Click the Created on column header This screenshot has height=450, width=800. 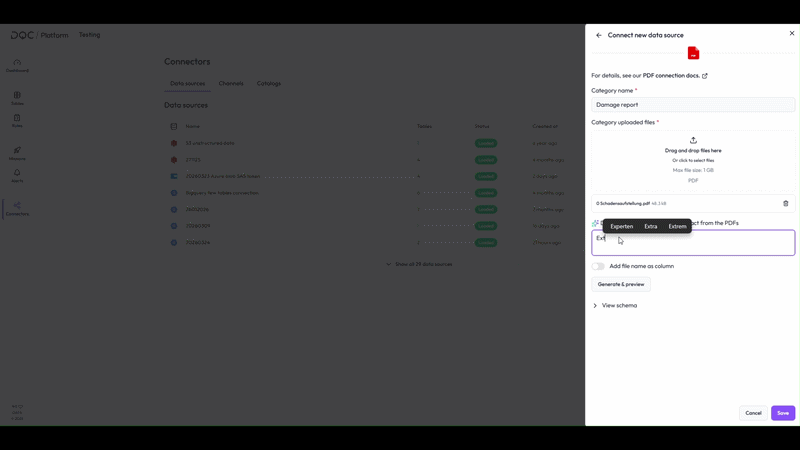coord(545,127)
